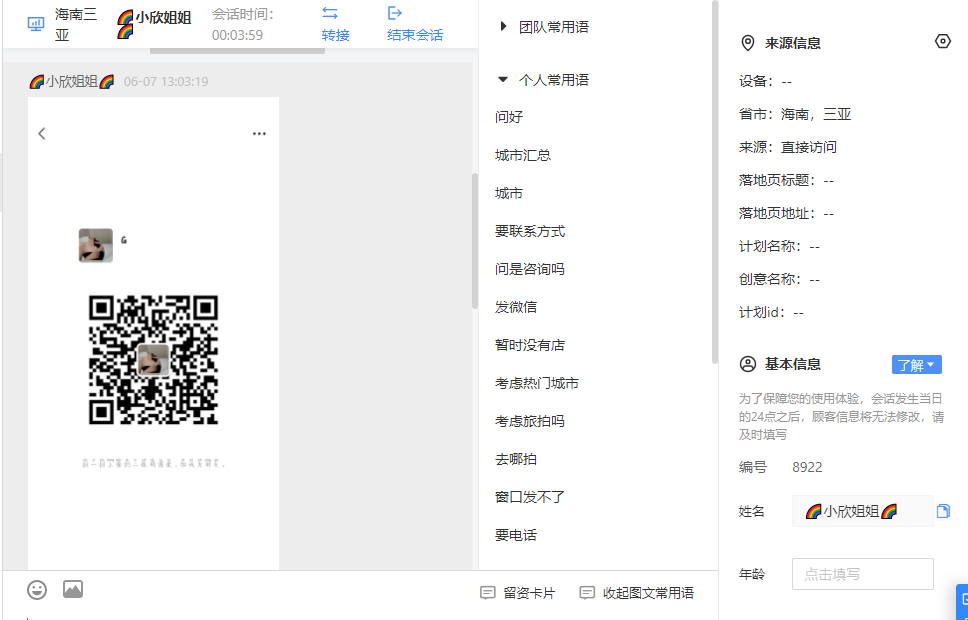Click the exit icon above 结束会话
Image resolution: width=968 pixels, height=620 pixels.
pyautogui.click(x=394, y=13)
